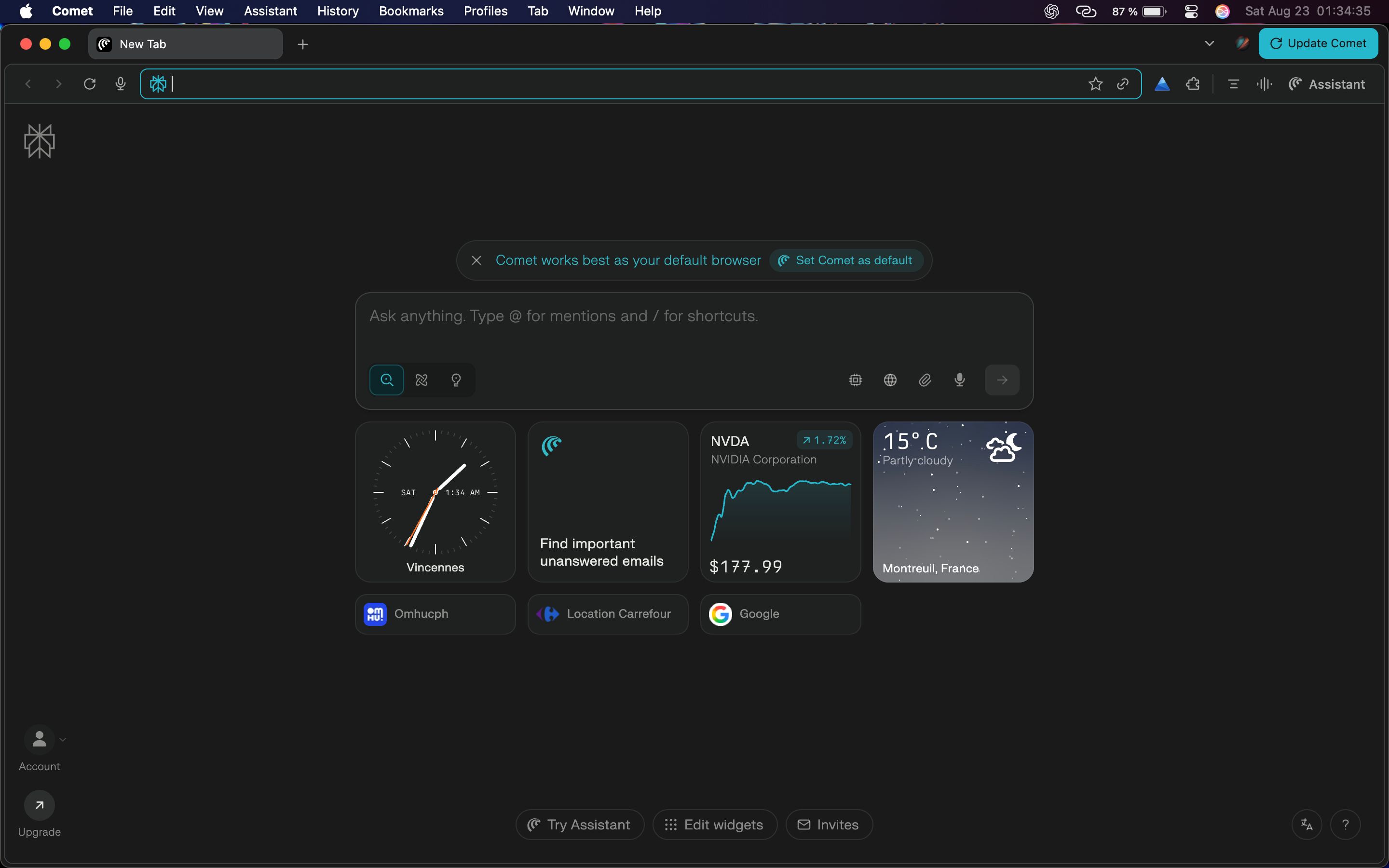Open the File menu
Image resolution: width=1389 pixels, height=868 pixels.
pyautogui.click(x=123, y=11)
